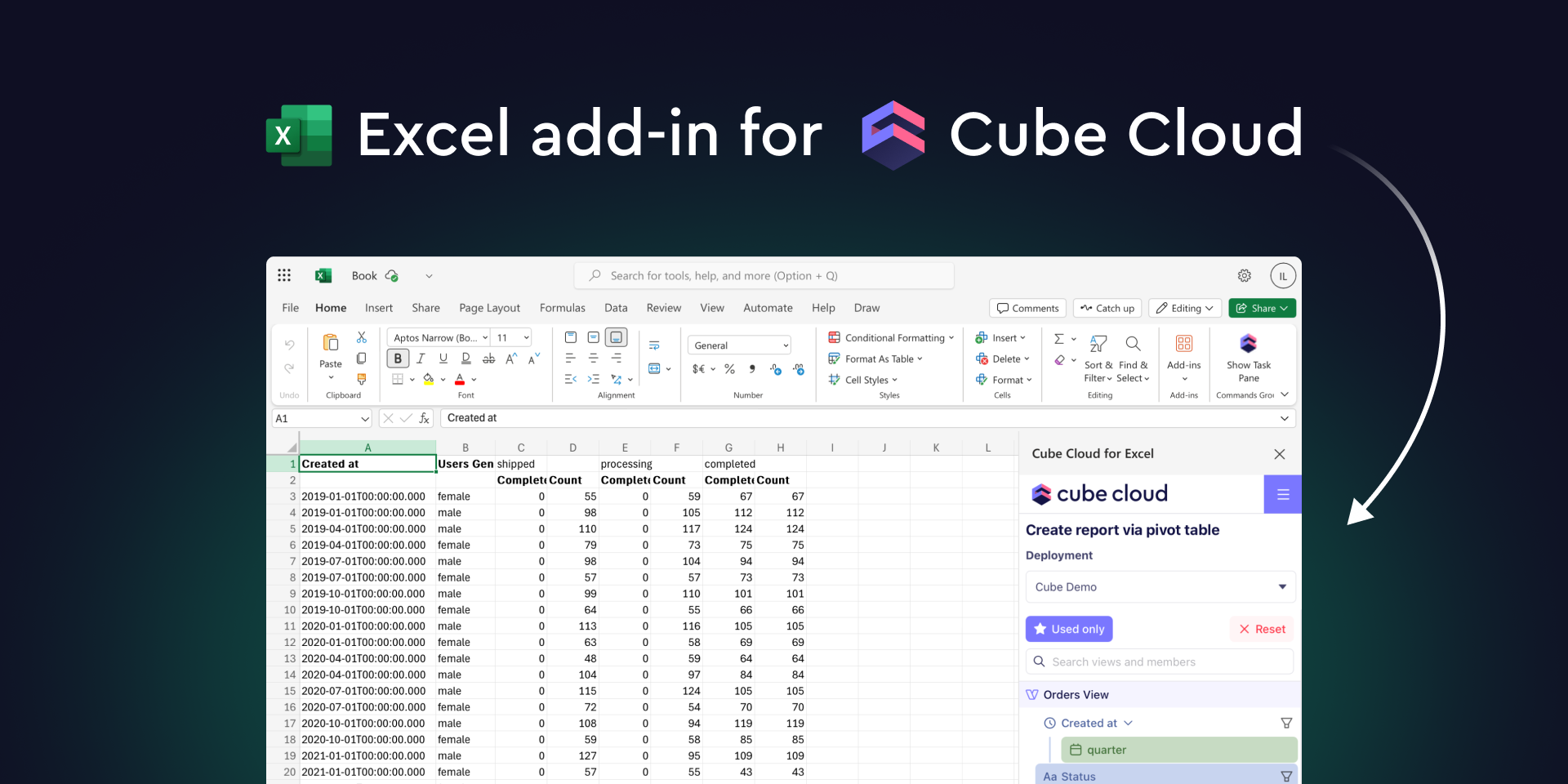Click the AutoSum sigma icon
The height and width of the screenshot is (784, 1568).
1059,339
